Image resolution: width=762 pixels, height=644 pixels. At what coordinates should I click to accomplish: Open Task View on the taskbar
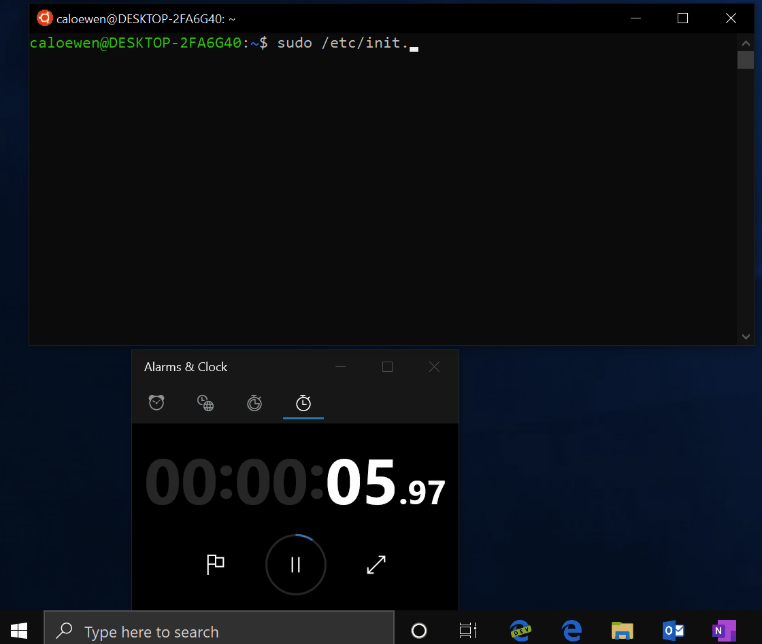click(468, 631)
